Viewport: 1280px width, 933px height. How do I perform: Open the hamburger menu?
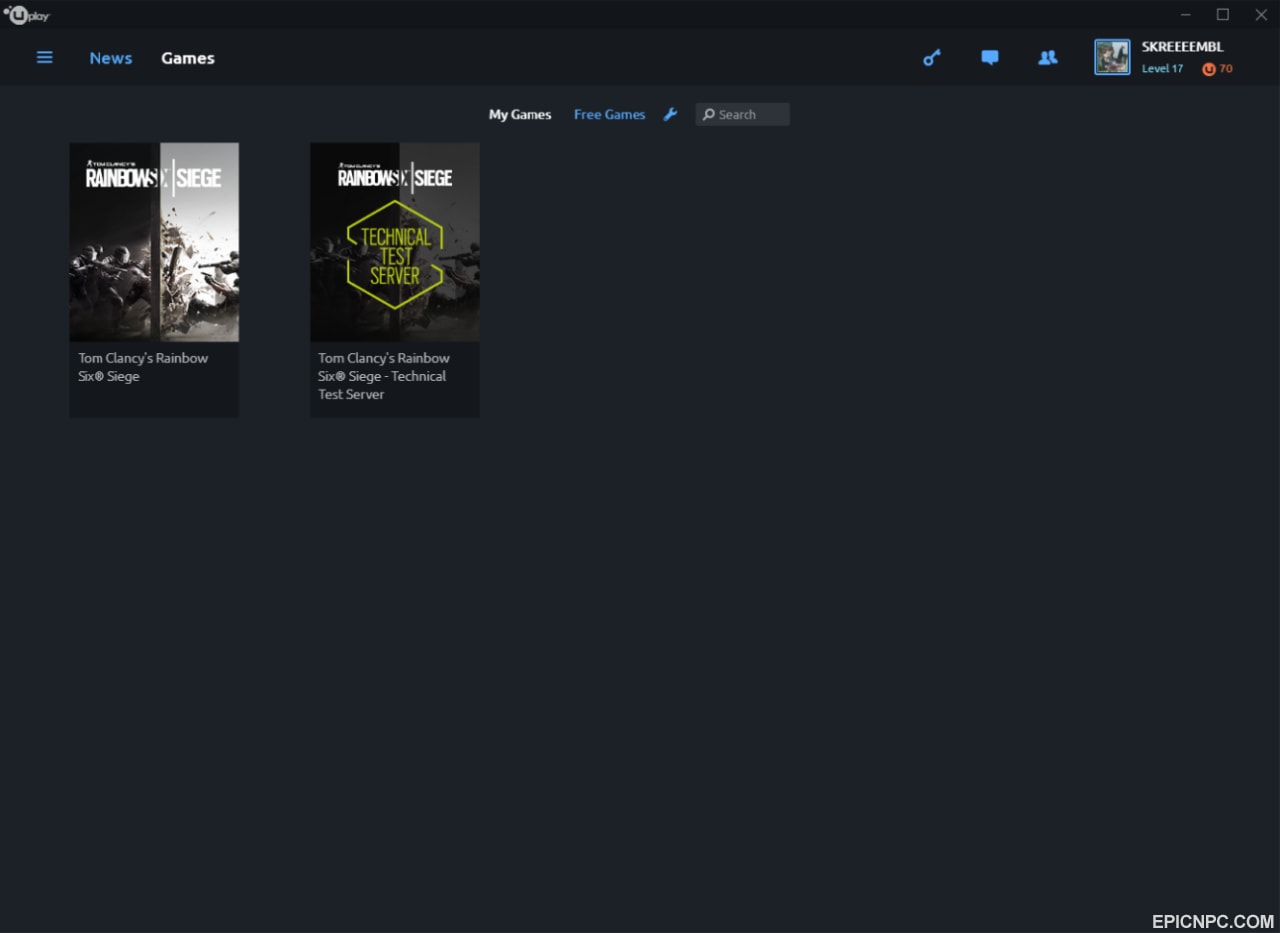coord(44,57)
